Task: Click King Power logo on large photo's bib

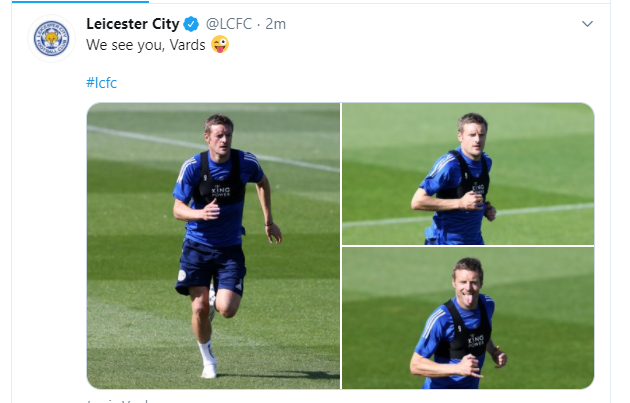Action: pyautogui.click(x=221, y=190)
